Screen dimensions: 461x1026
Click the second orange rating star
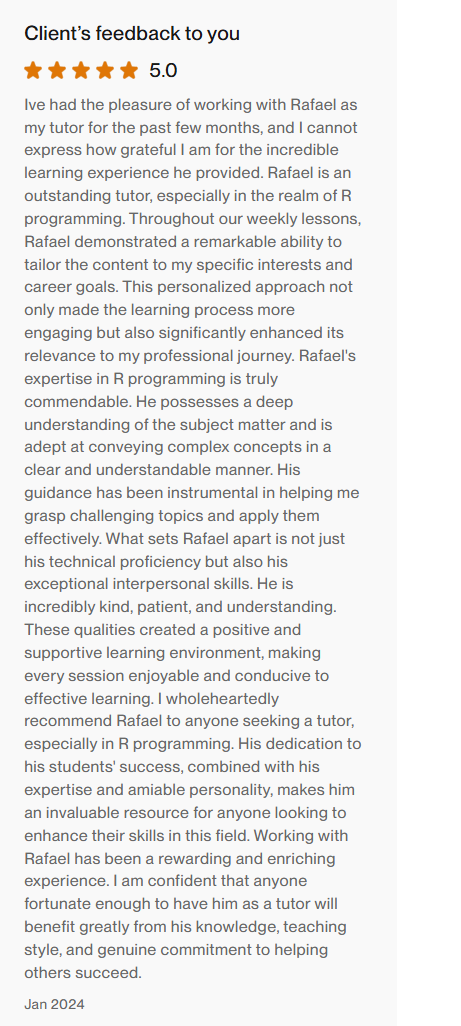(57, 70)
